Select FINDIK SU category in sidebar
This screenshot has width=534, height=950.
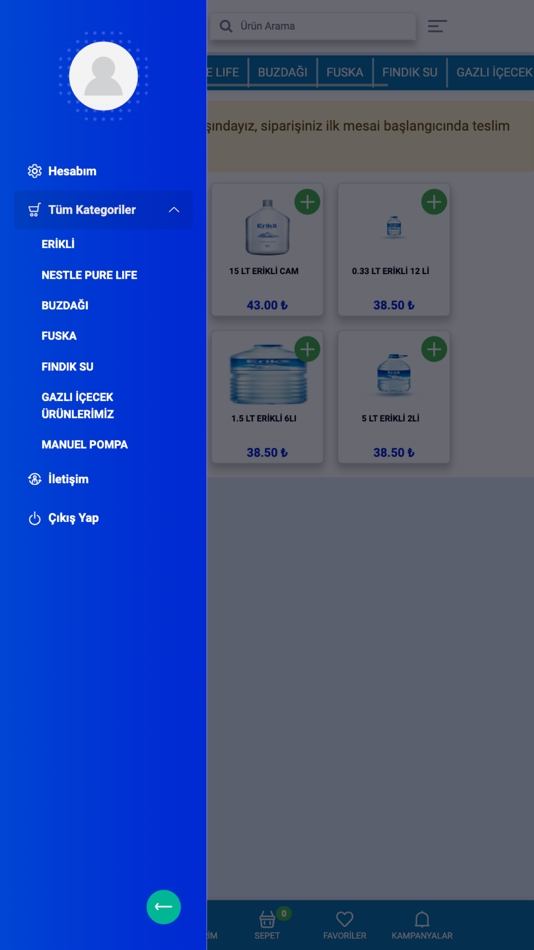(67, 367)
